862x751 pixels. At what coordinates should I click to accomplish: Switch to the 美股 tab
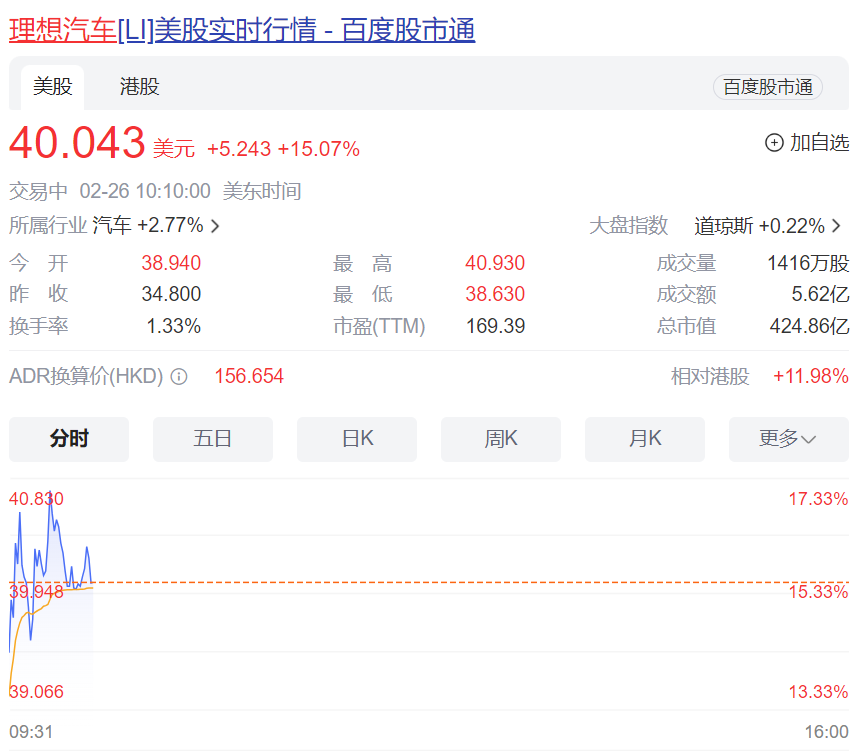[x=53, y=87]
